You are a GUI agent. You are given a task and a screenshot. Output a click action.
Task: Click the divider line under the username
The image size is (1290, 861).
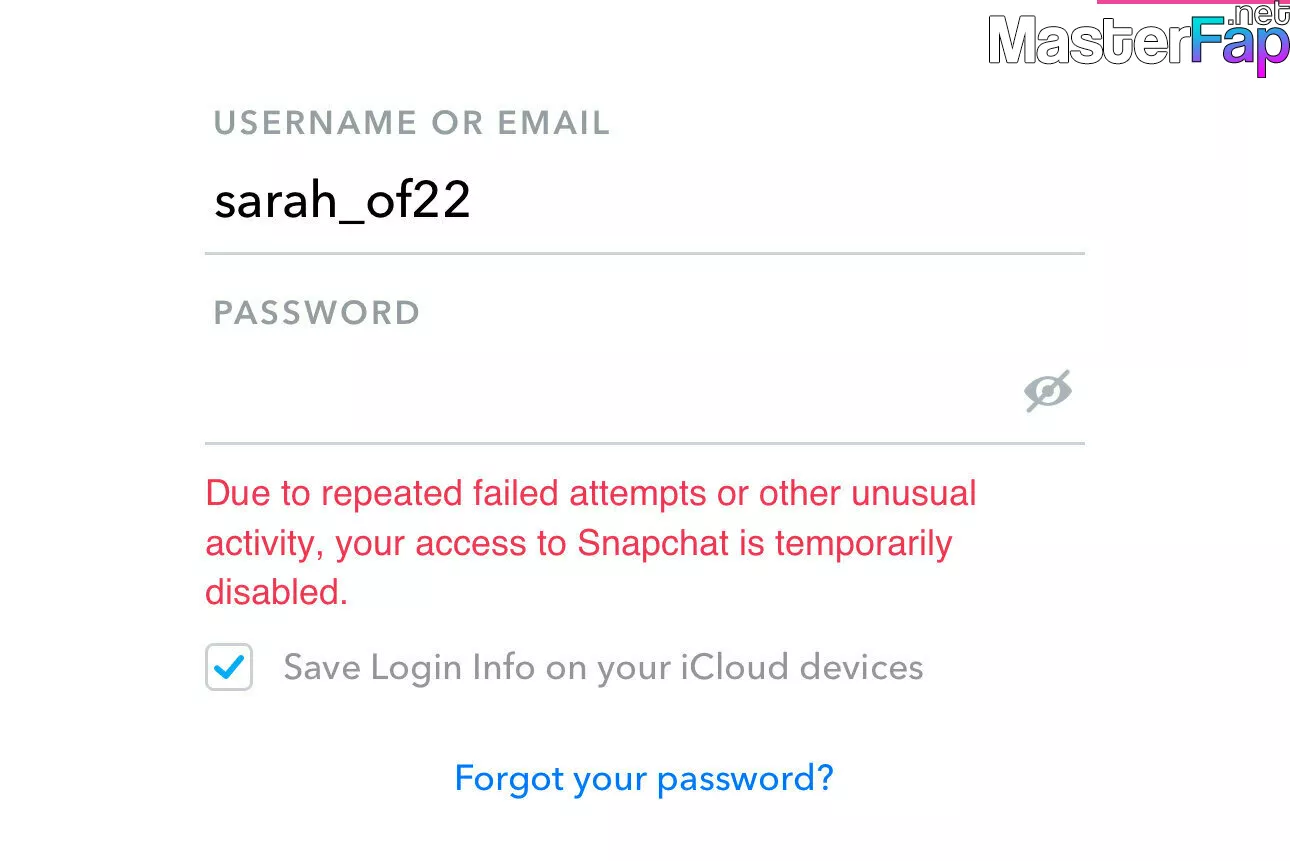point(644,254)
